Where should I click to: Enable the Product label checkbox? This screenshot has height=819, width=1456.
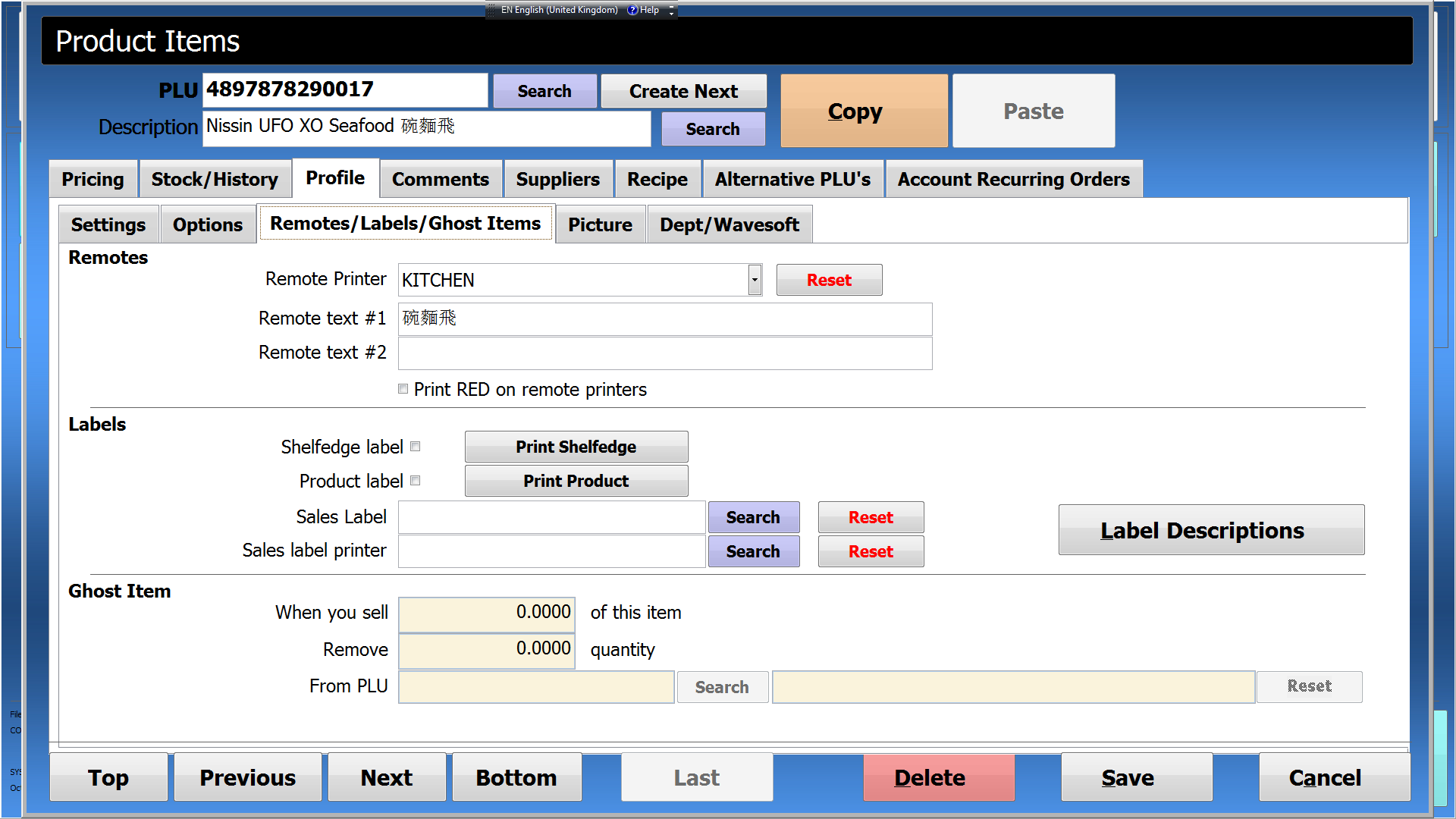419,480
